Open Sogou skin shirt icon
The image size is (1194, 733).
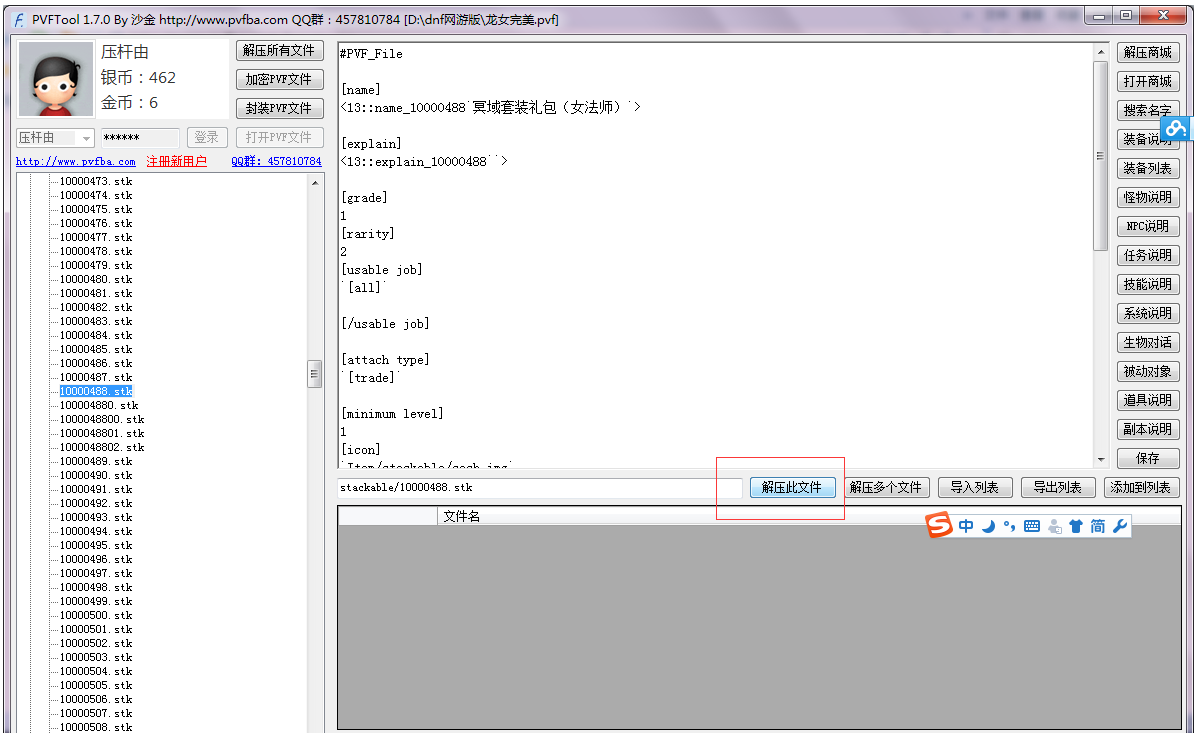click(x=1076, y=526)
